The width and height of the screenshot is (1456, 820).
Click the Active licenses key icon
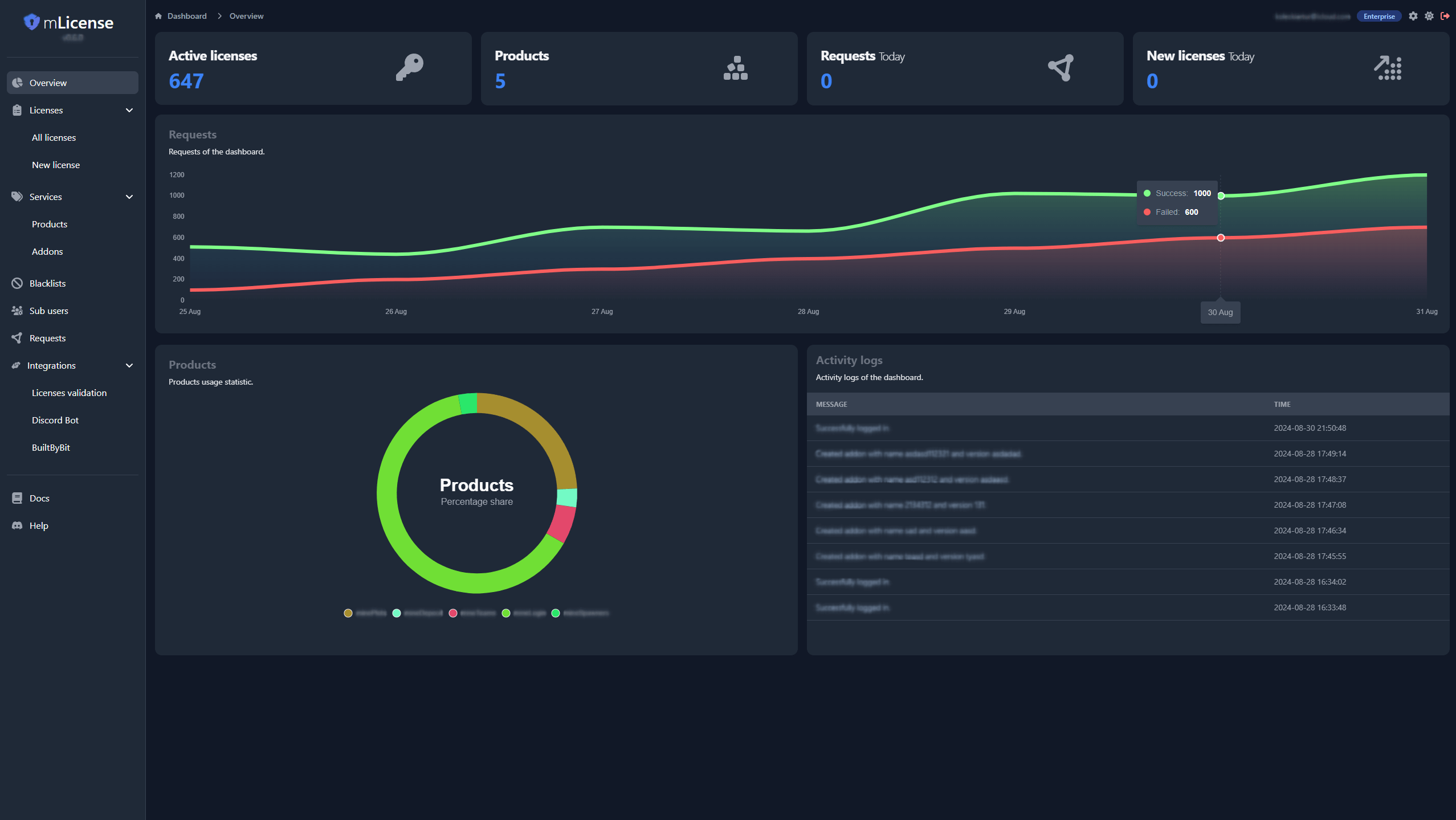click(410, 68)
